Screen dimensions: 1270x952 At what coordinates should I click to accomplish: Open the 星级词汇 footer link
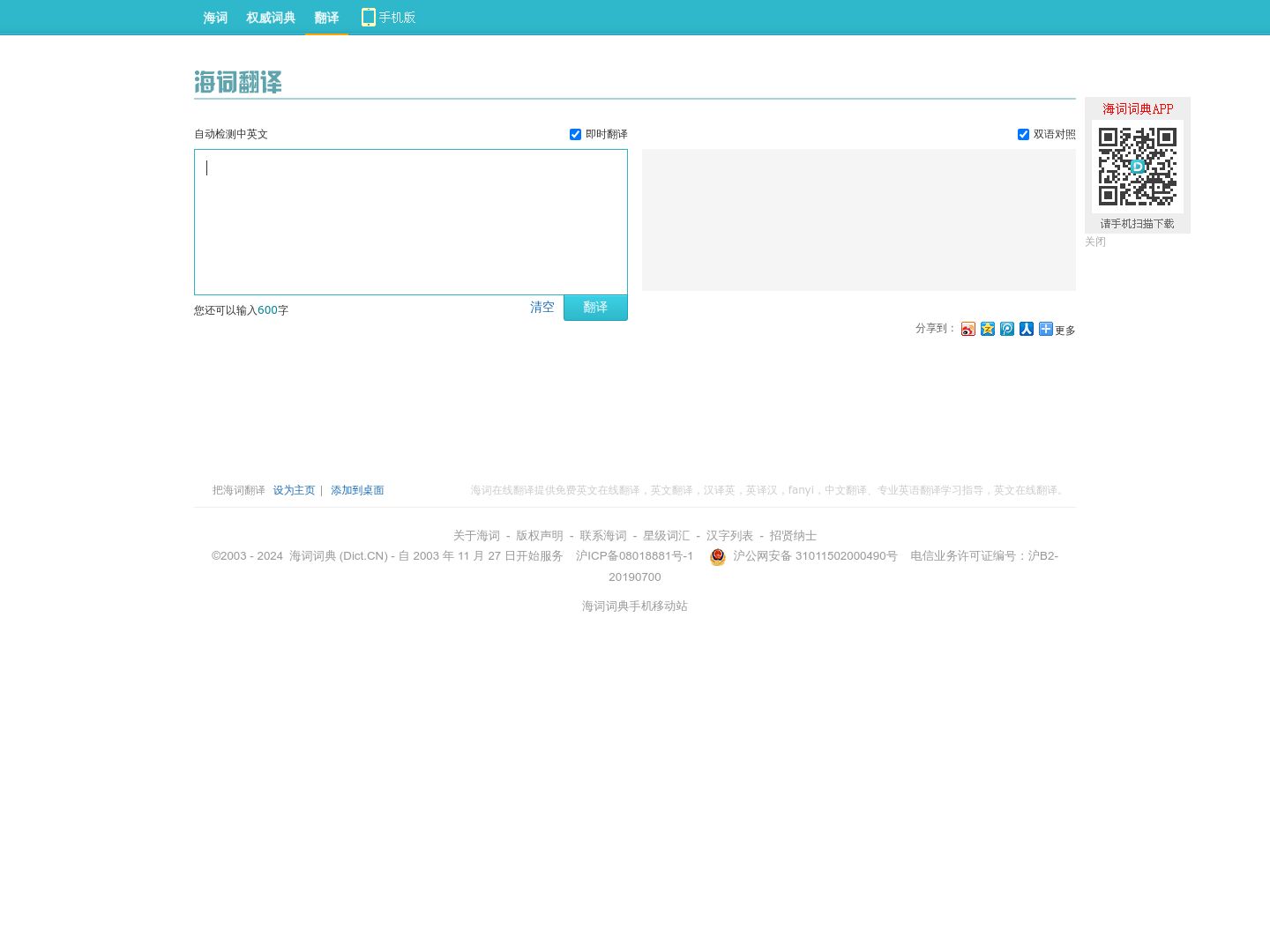(x=666, y=536)
